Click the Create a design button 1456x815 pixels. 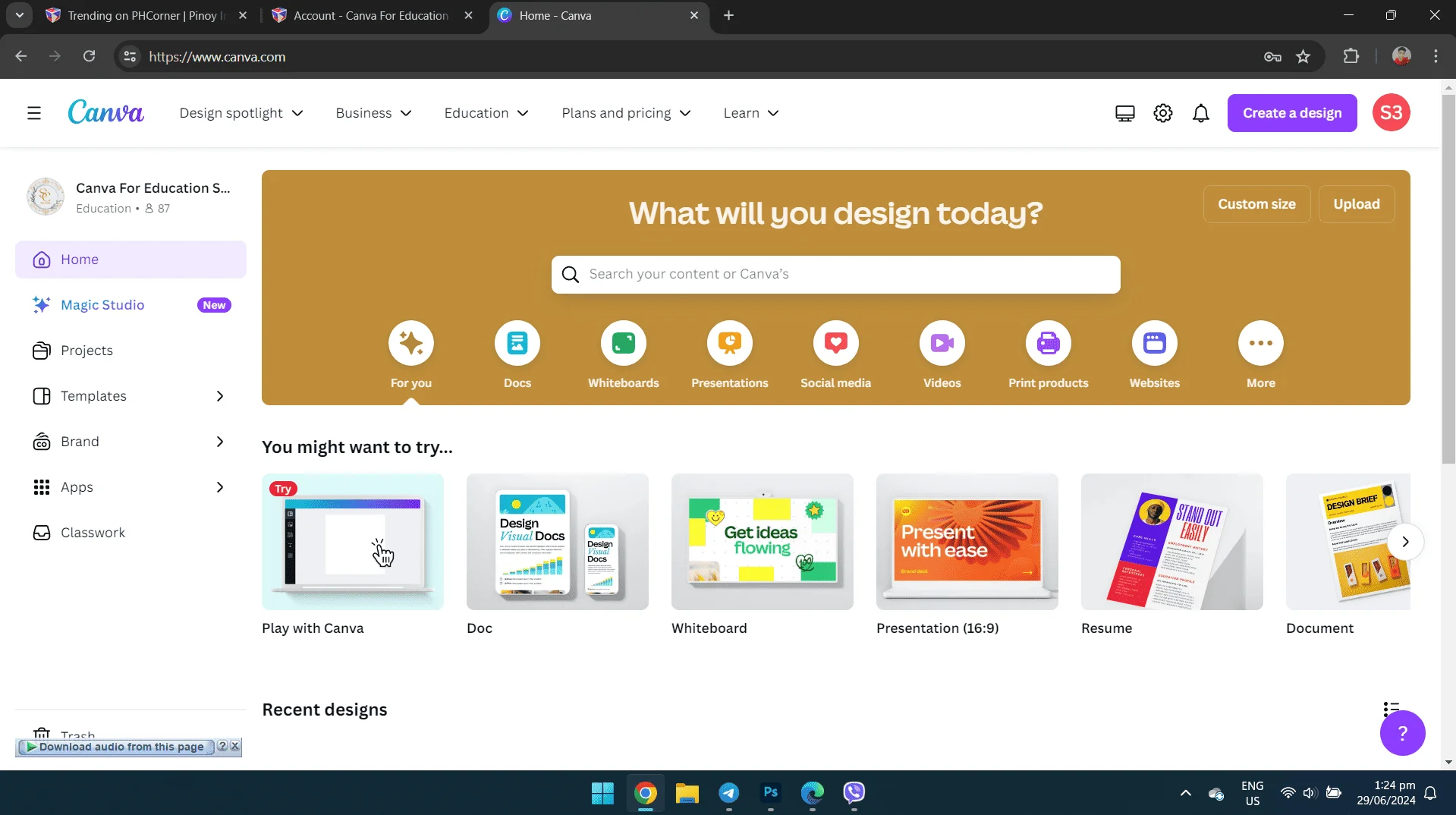[1292, 113]
